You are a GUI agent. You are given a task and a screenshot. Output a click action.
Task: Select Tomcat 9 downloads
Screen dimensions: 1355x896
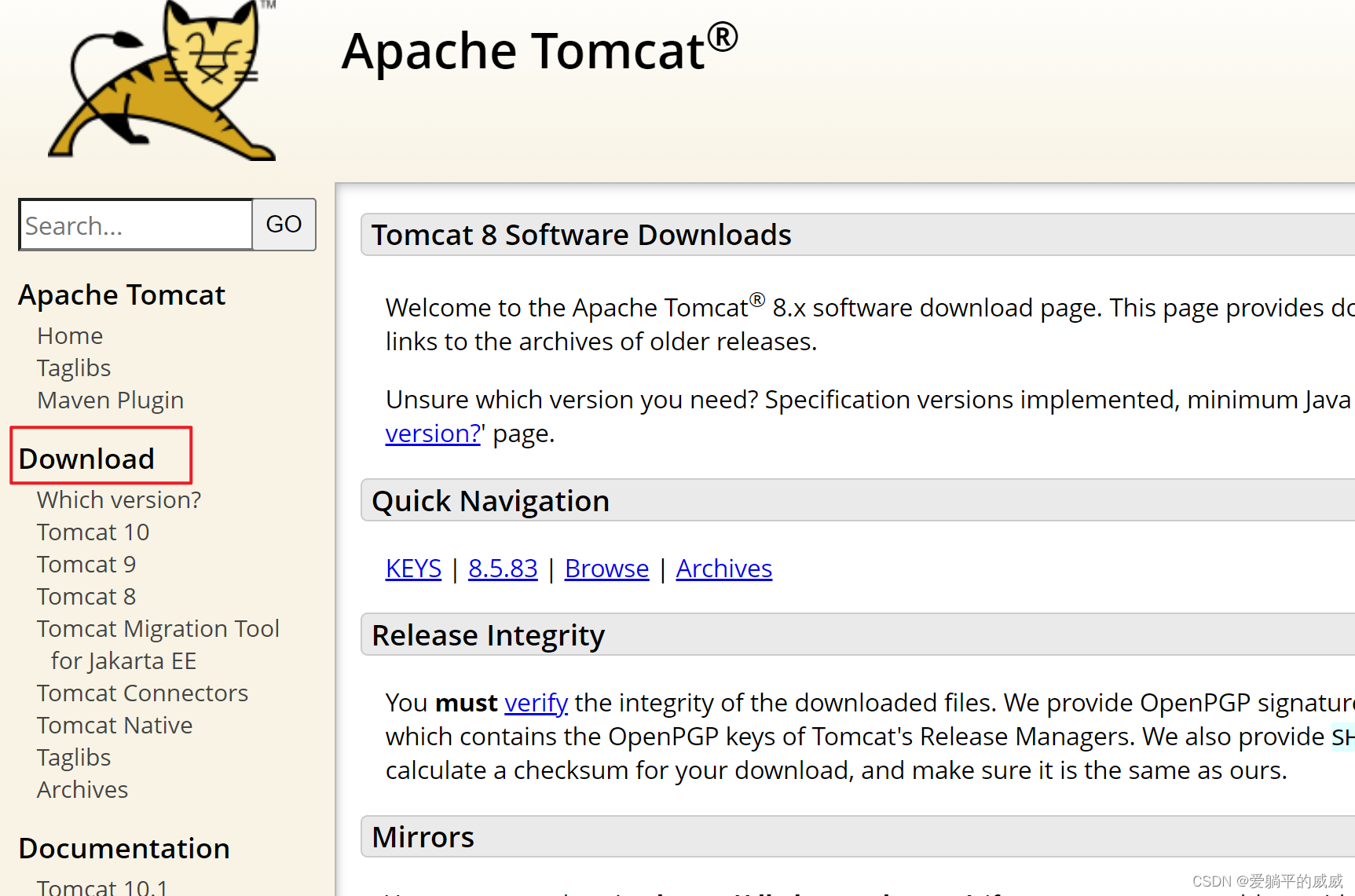pos(86,564)
